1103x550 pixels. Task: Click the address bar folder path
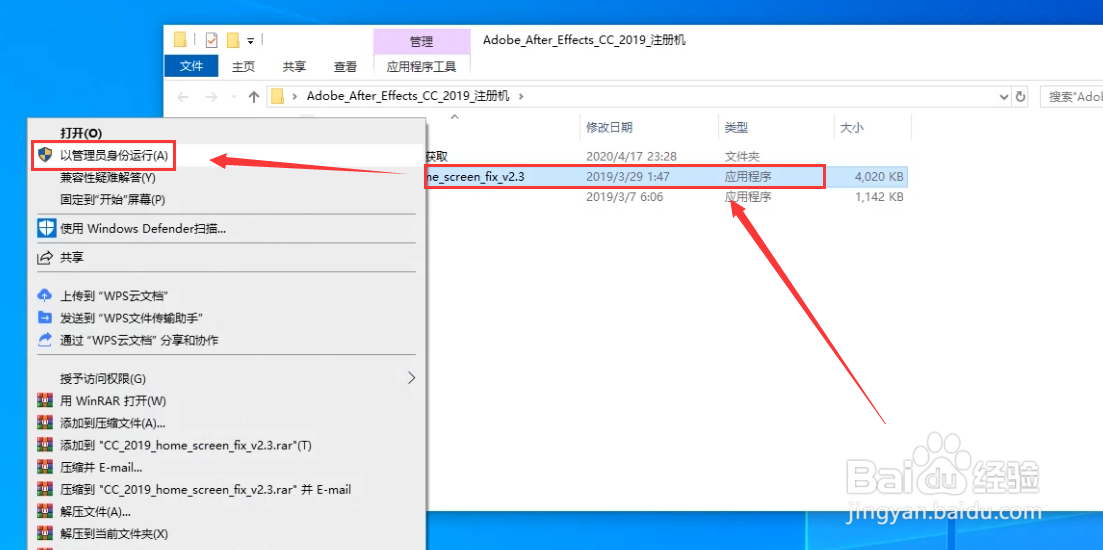(408, 96)
